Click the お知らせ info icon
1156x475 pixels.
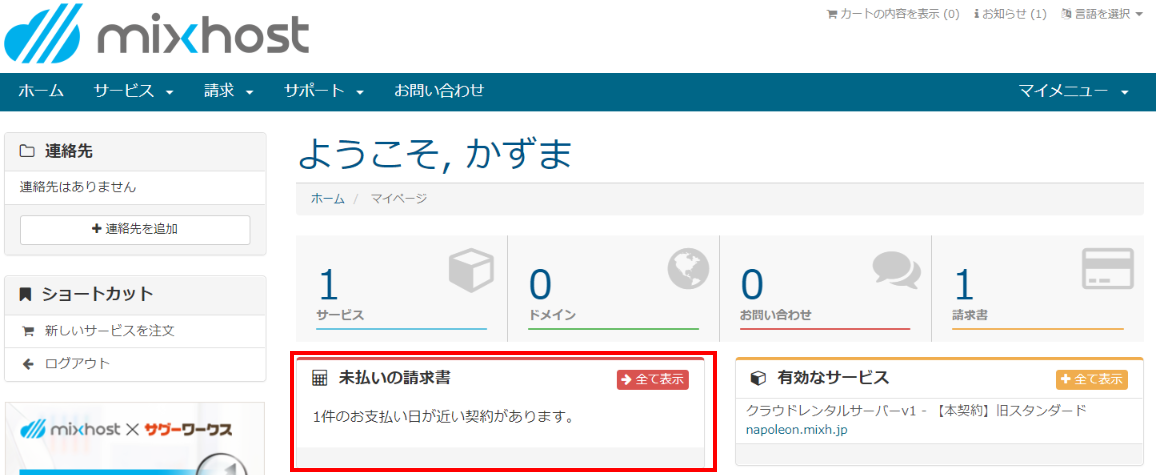[977, 14]
